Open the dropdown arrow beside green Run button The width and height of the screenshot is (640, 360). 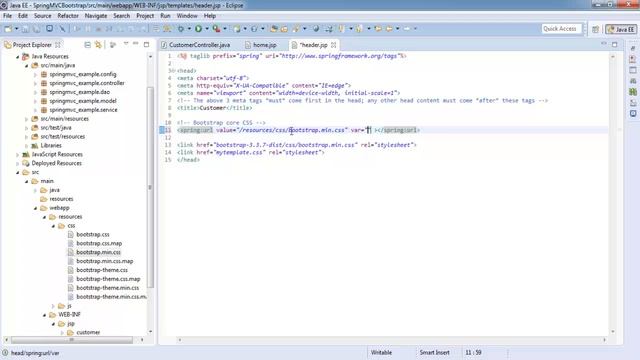pyautogui.click(x=207, y=29)
